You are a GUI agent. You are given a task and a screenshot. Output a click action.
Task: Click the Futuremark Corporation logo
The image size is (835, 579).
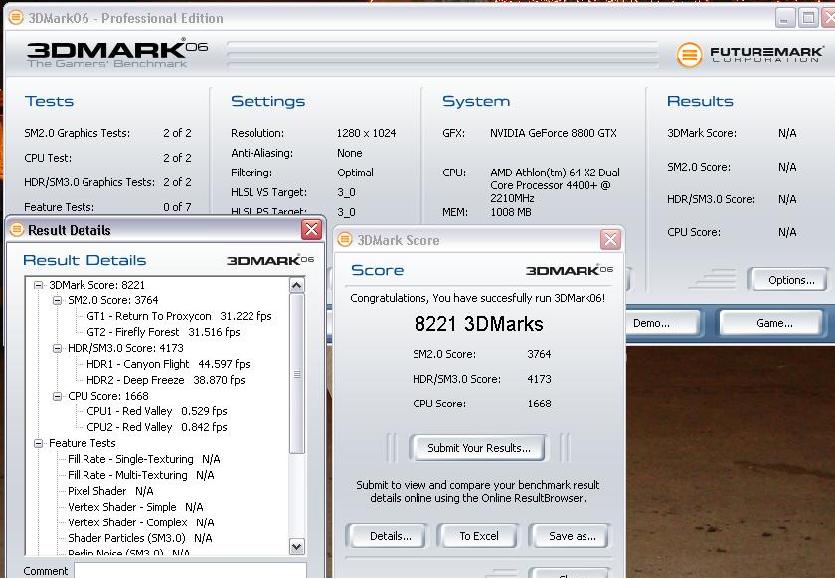pyautogui.click(x=750, y=55)
